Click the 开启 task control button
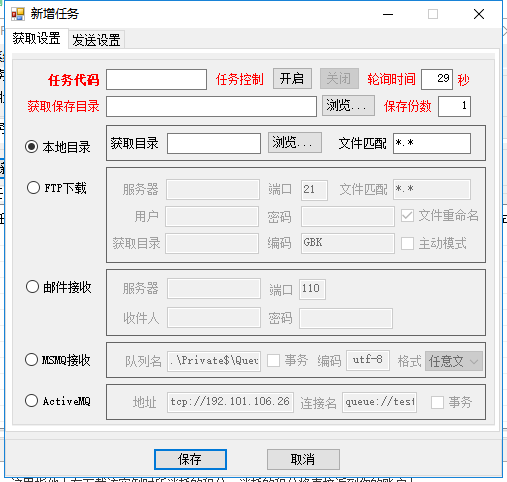The height and width of the screenshot is (482, 507). pos(292,79)
